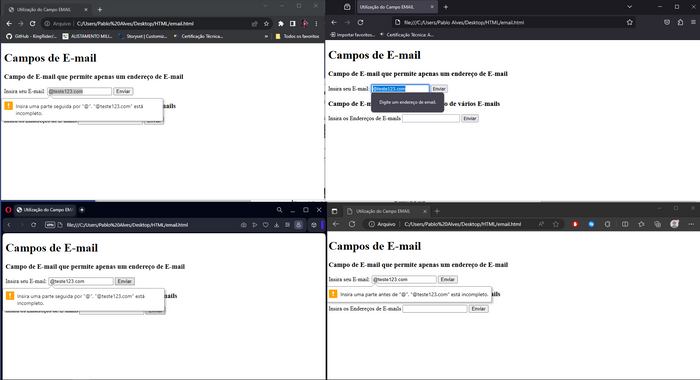
Task: Toggle the Opera VPN badge
Action: coord(50,225)
